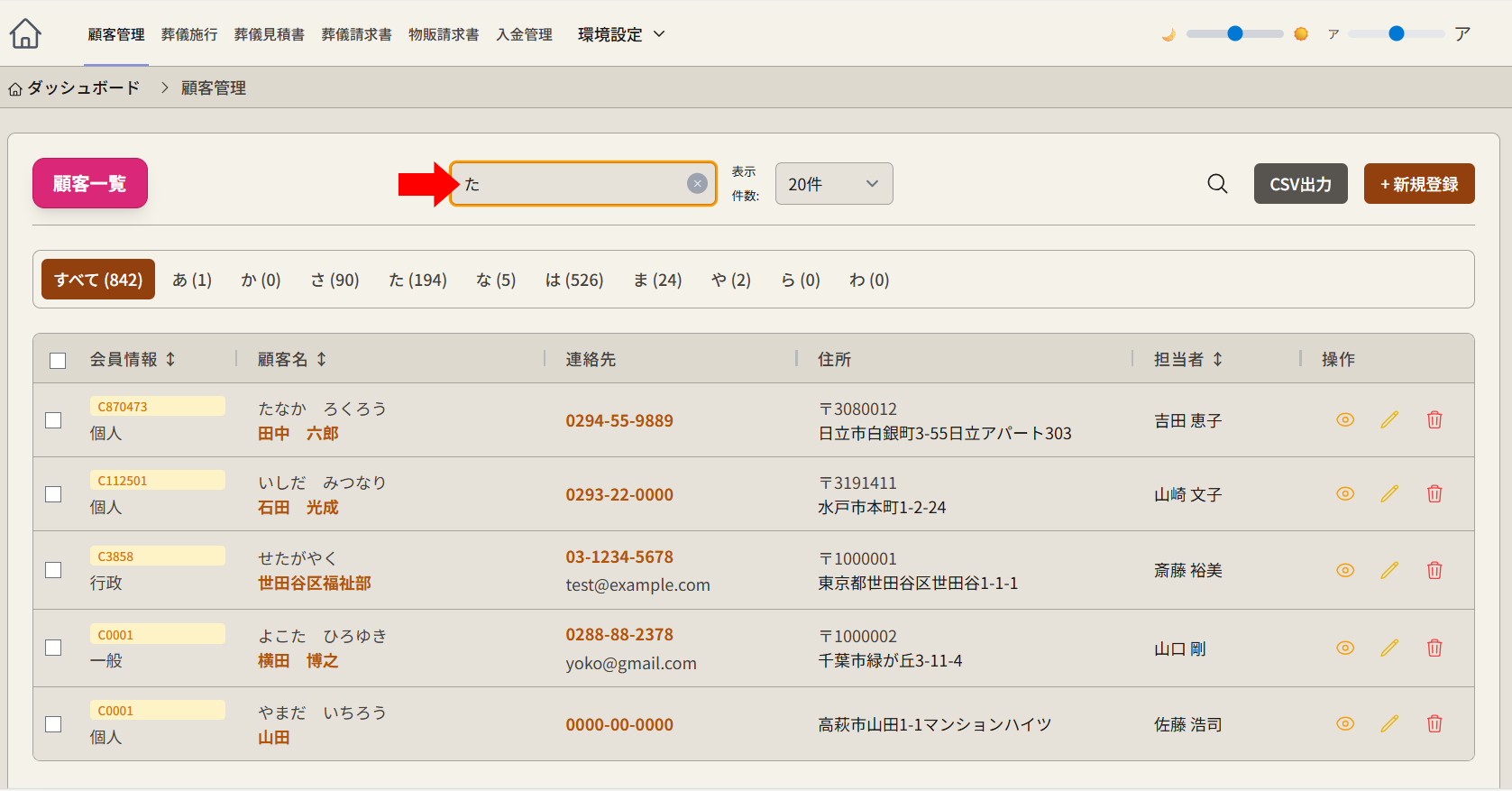Open the 葬儀見積書 menu item
Image resolution: width=1512 pixels, height=791 pixels.
click(269, 34)
